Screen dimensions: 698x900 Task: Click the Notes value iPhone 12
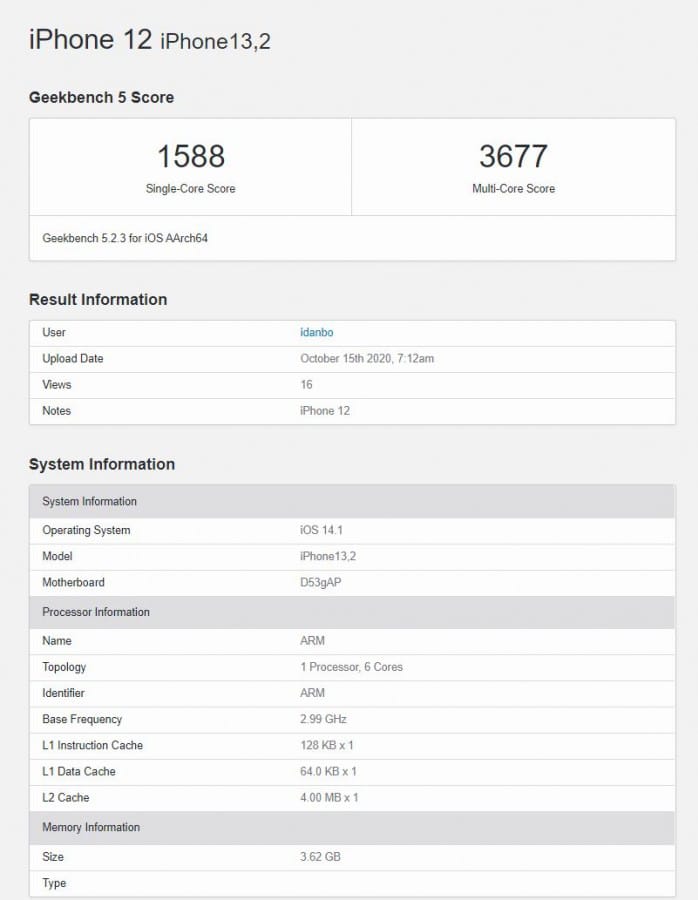325,410
